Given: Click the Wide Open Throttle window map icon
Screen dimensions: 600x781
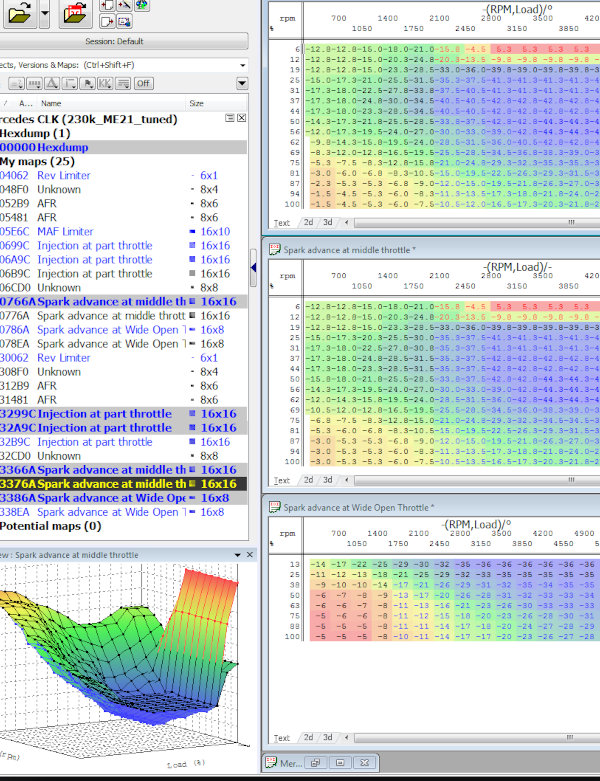Looking at the screenshot, I should [274, 507].
